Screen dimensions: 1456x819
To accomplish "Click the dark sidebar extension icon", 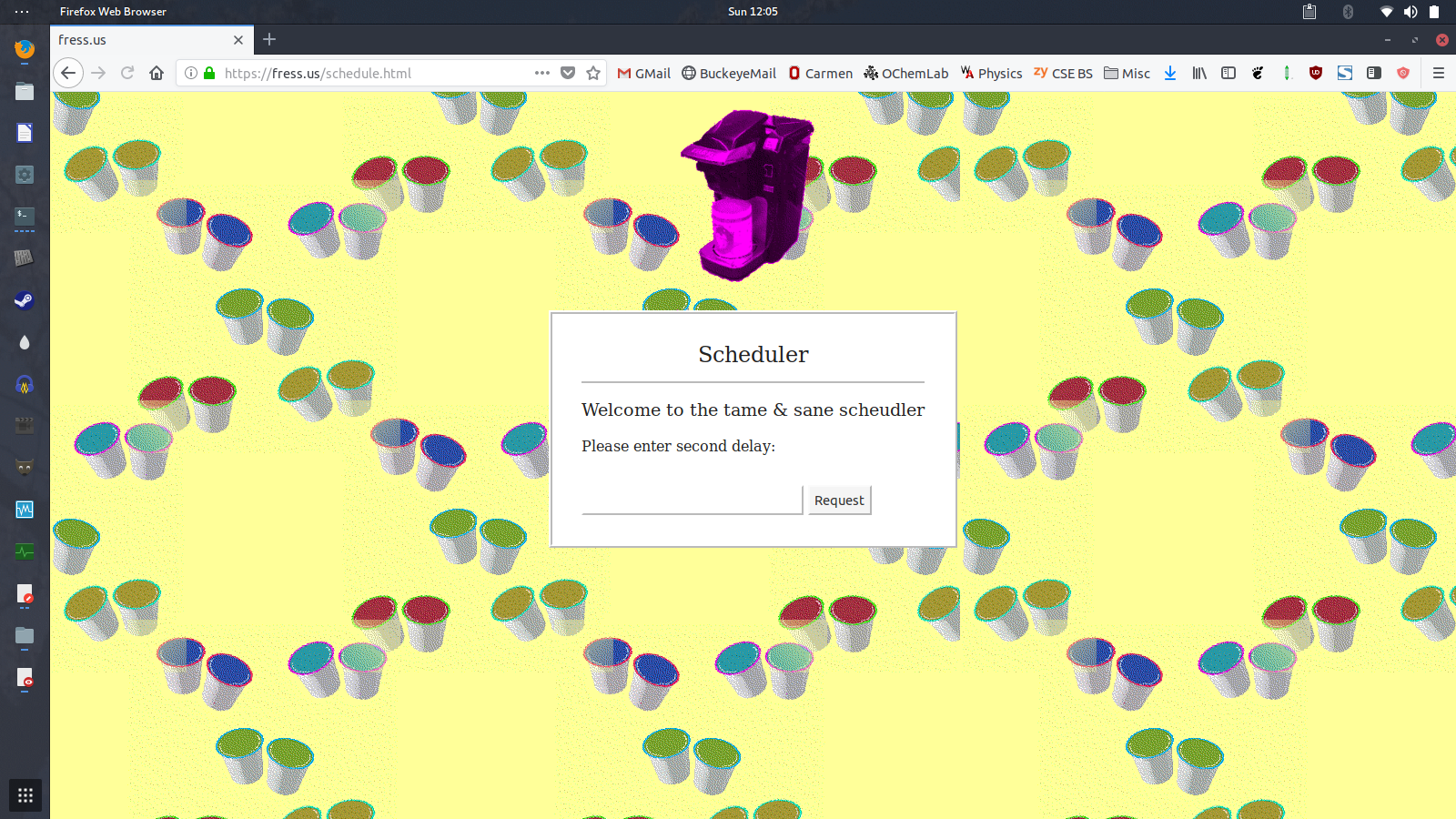I will 1374,73.
